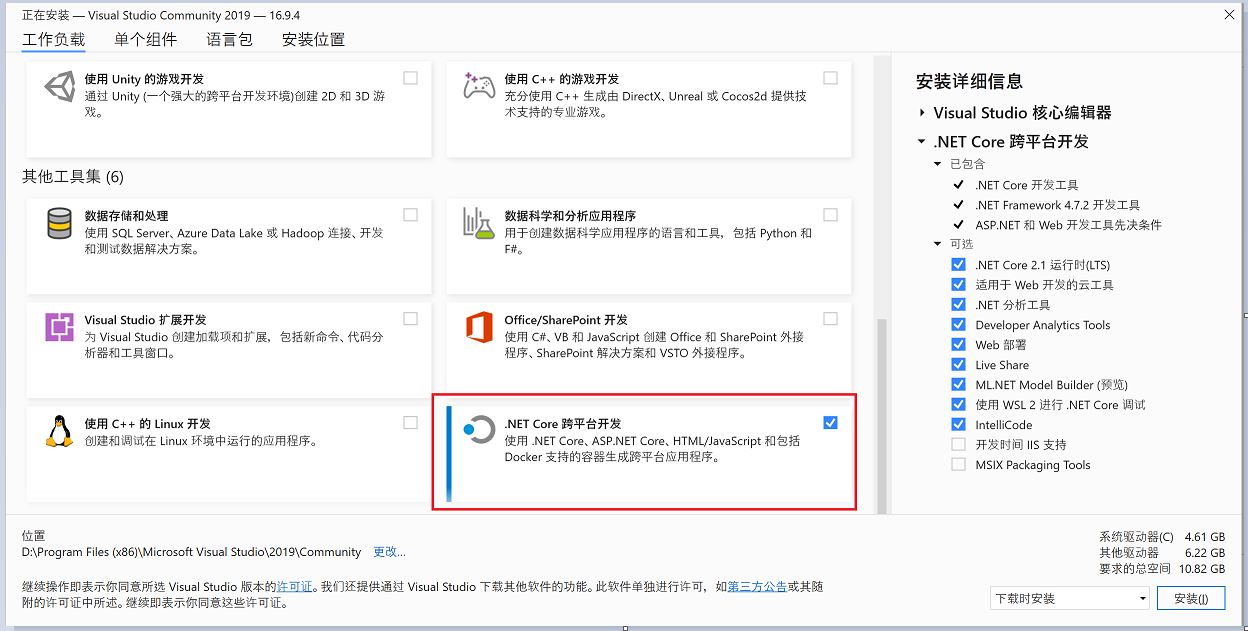1248x631 pixels.
Task: Click the 安装详细信息 heading
Action: 969,81
